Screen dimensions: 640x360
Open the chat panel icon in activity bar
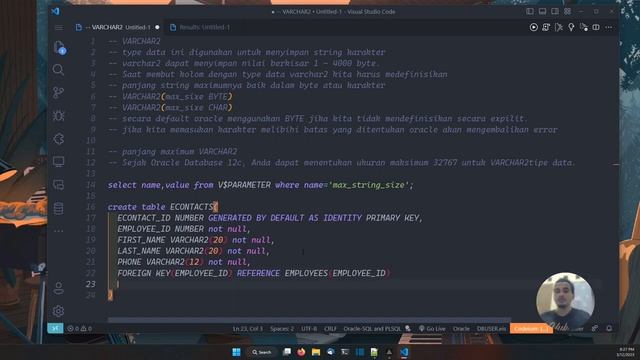point(58,185)
